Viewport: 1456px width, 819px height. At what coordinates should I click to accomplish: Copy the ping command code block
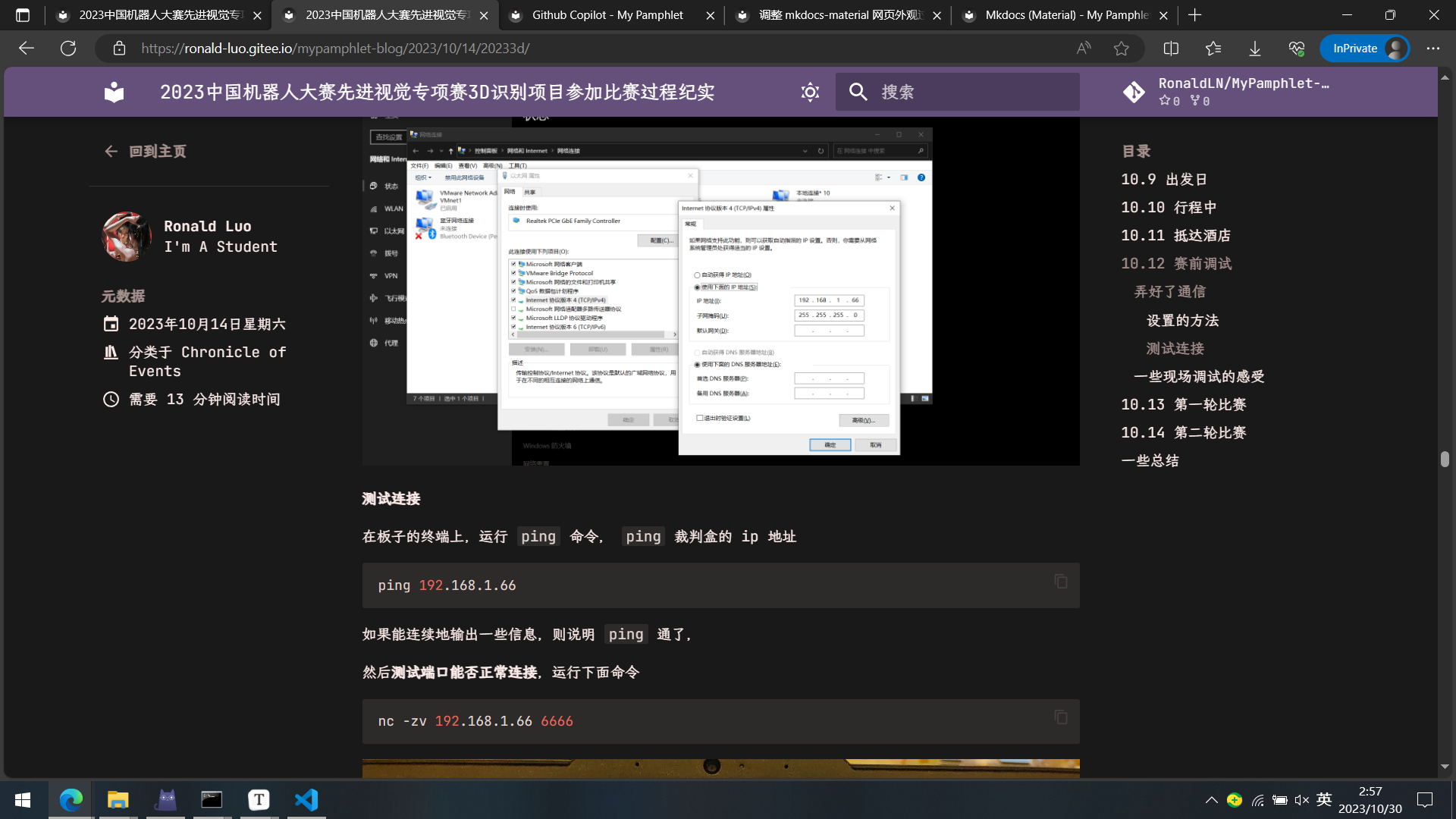point(1060,582)
